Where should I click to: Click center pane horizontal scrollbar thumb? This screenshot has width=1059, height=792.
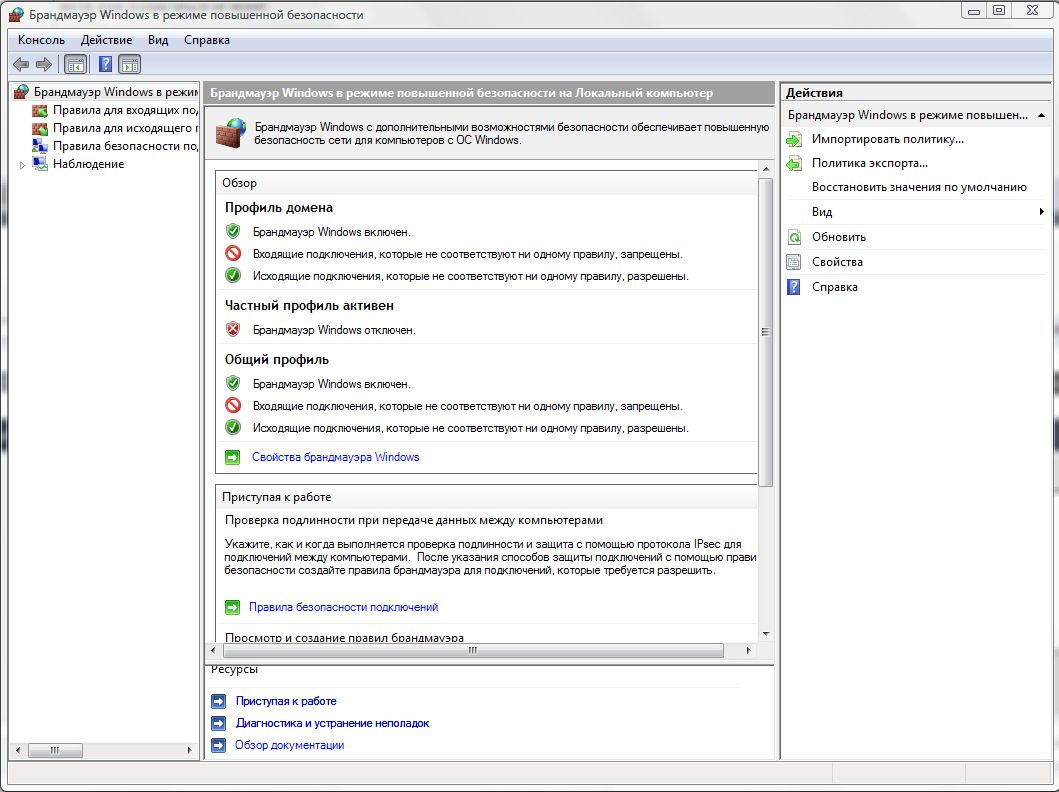point(473,650)
